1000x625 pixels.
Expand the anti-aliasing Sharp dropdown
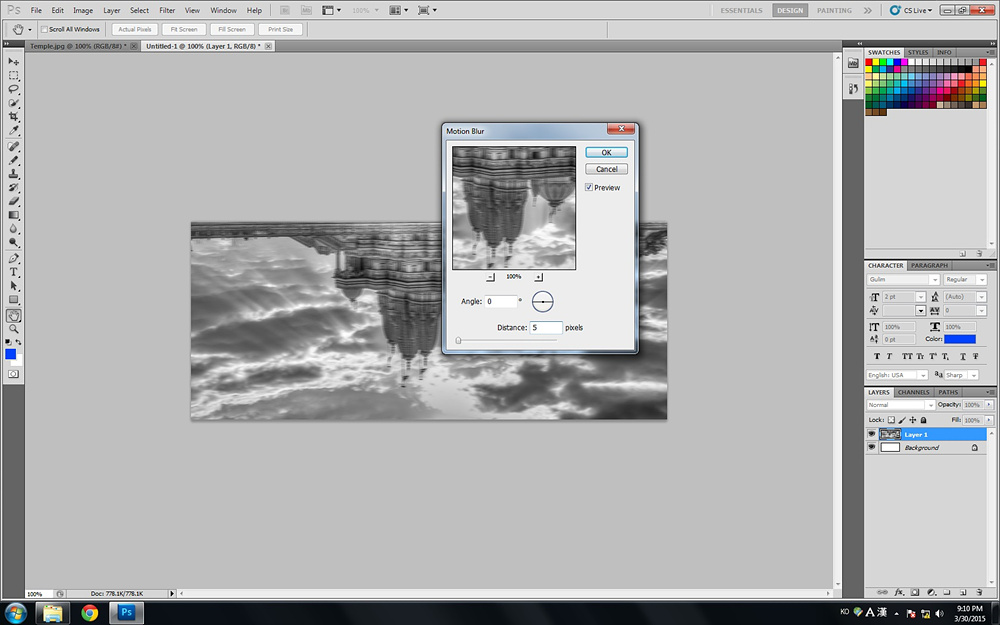[x=967, y=375]
